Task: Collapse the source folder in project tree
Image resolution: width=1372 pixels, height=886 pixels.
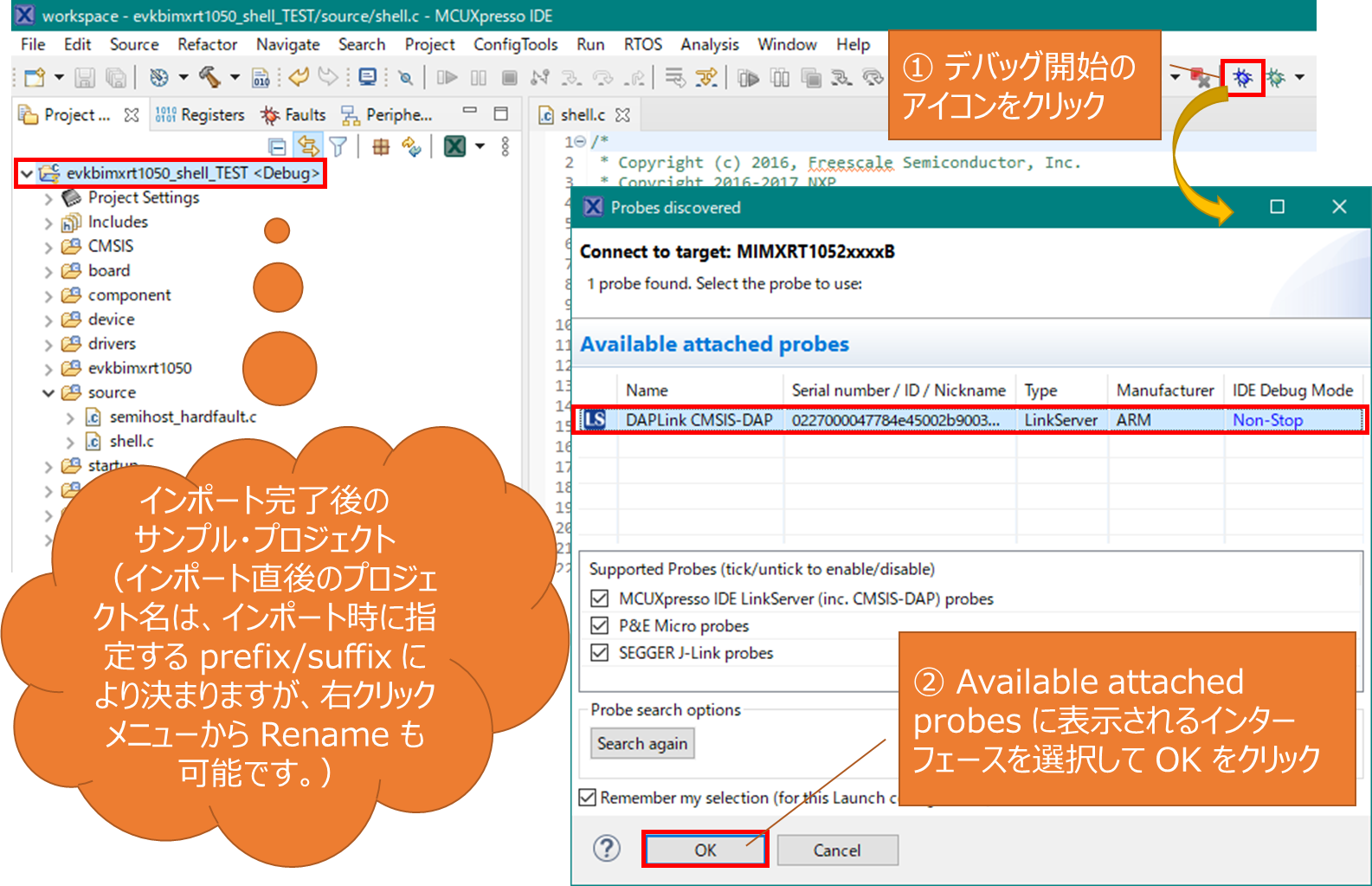Action: coord(48,393)
